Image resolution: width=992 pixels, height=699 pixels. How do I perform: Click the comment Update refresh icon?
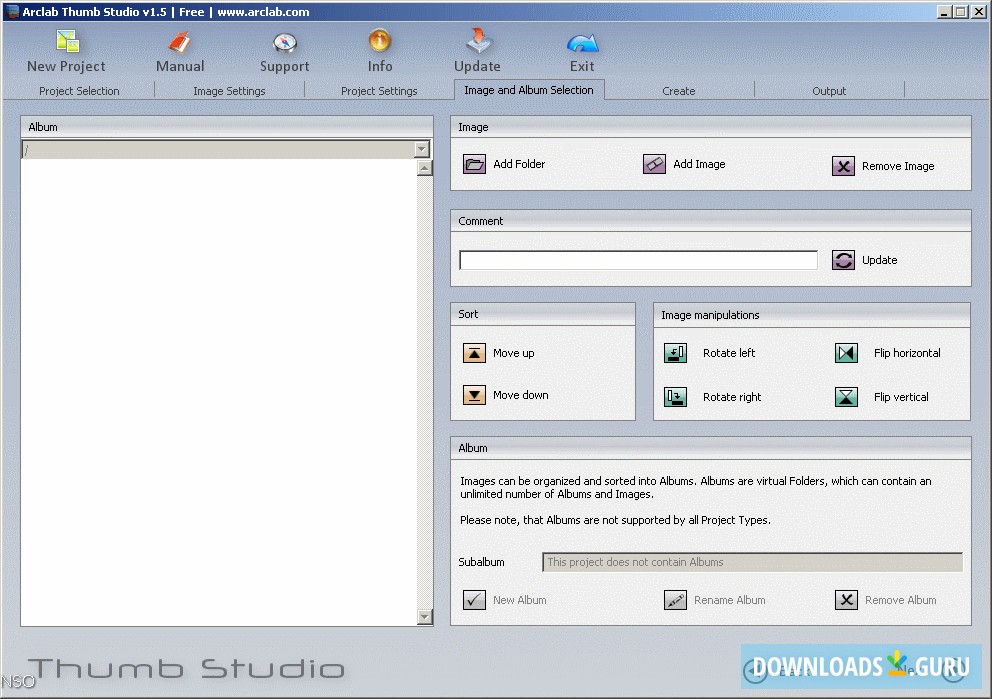(x=843, y=260)
